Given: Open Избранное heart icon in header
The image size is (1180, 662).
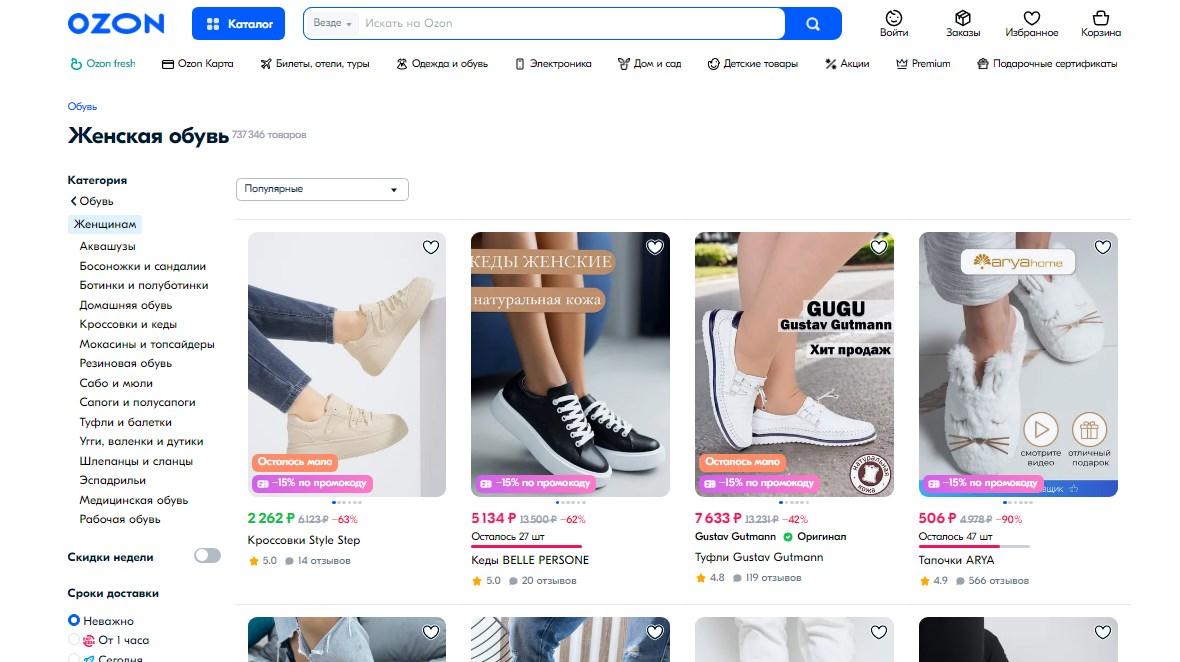Looking at the screenshot, I should 1032,18.
